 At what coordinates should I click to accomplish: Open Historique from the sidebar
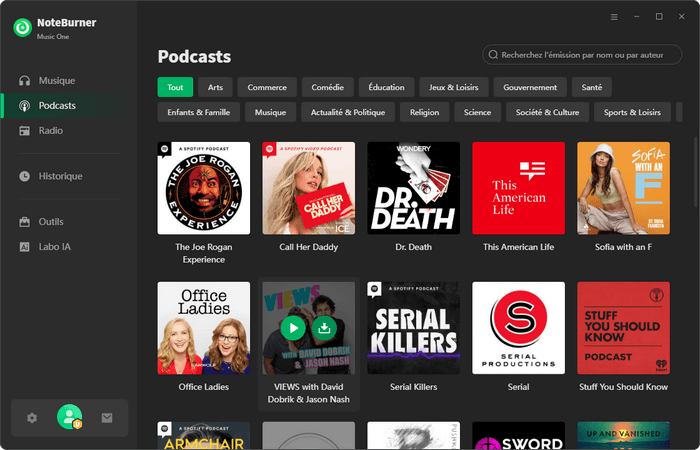pyautogui.click(x=60, y=176)
